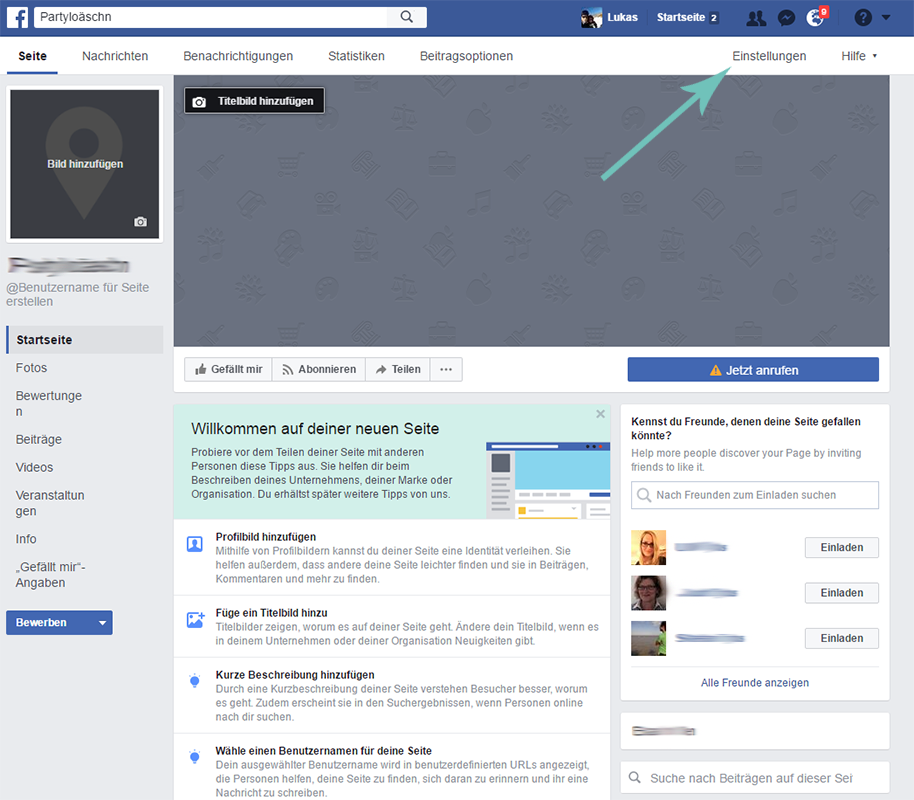Screen dimensions: 914x800
Task: Click the Jetzt anrufen button
Action: pyautogui.click(x=753, y=370)
